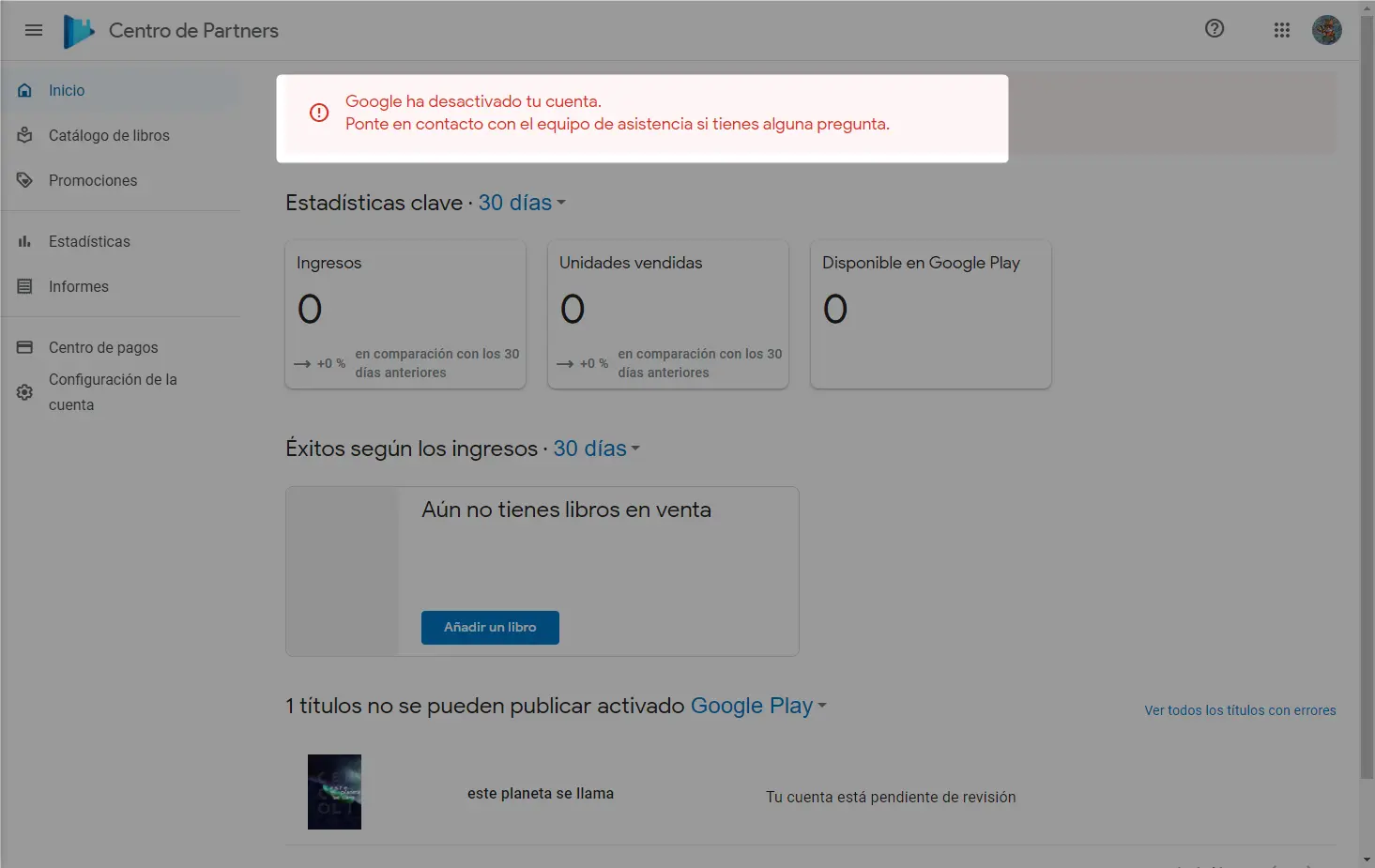
Task: Click the Promociones tag icon
Action: pos(25,180)
